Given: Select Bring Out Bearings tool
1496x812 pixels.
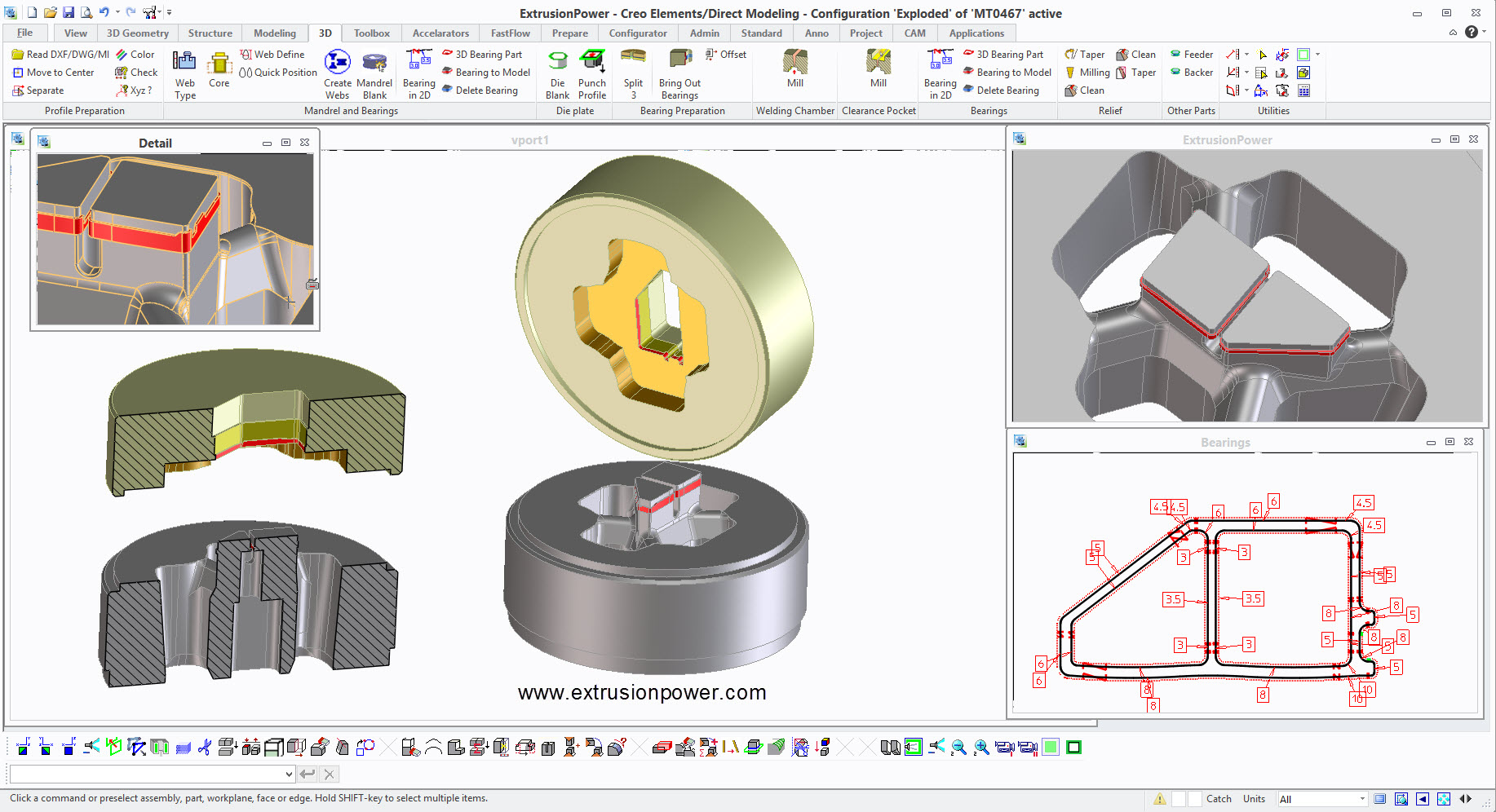Looking at the screenshot, I should click(x=680, y=73).
